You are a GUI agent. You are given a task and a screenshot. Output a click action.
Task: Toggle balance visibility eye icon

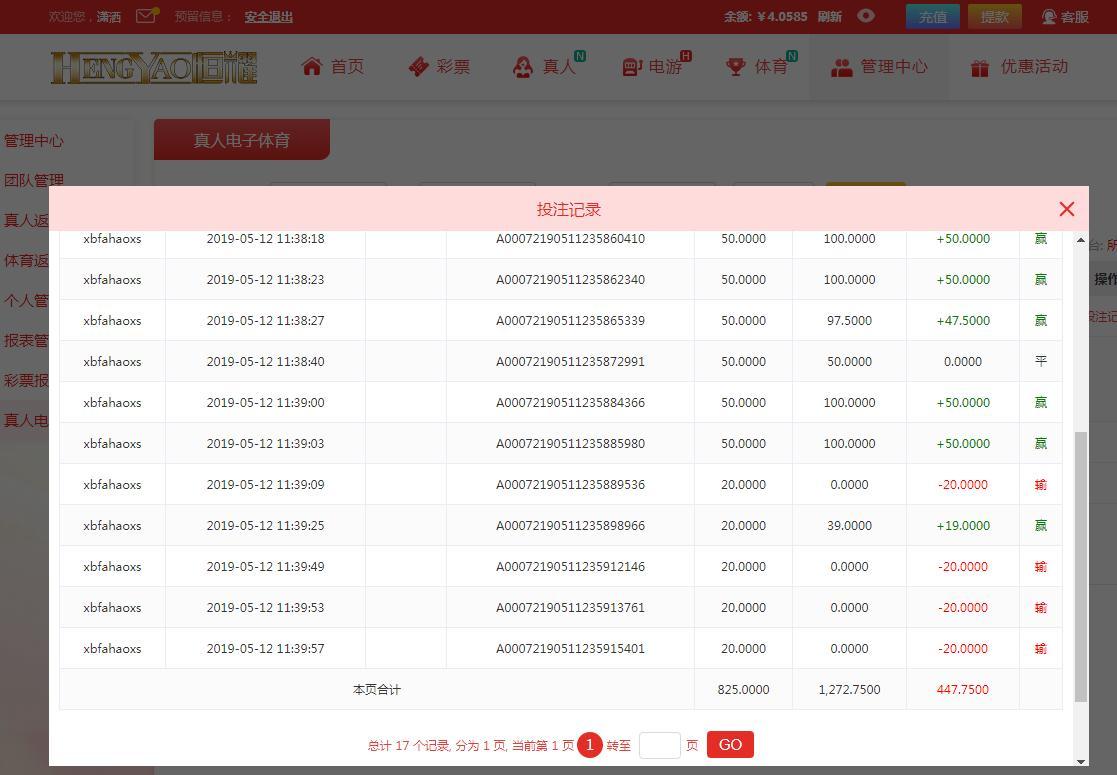(866, 15)
